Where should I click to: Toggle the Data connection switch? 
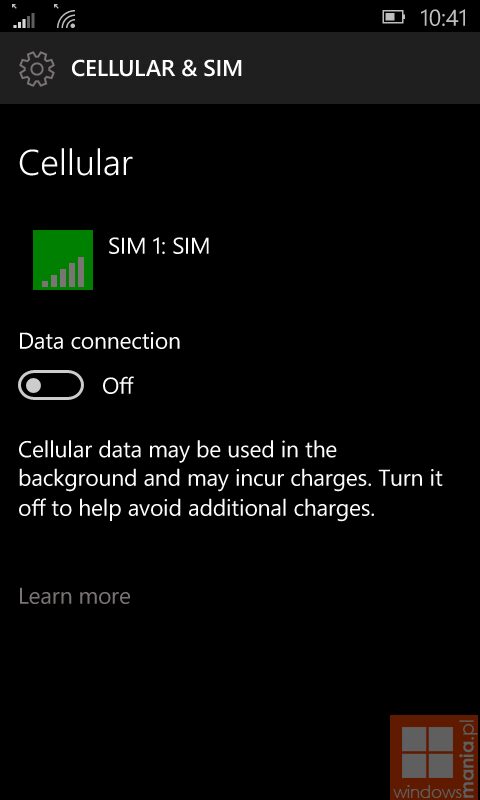coord(51,385)
